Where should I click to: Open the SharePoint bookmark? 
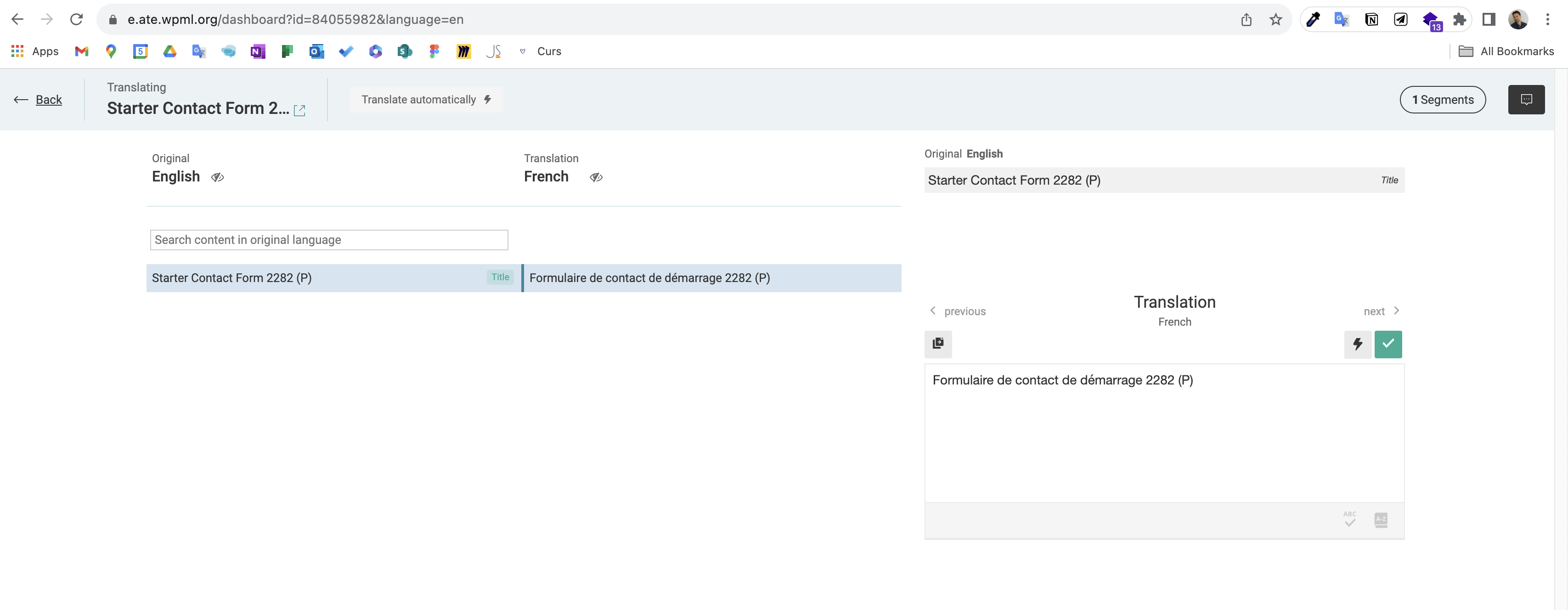405,51
